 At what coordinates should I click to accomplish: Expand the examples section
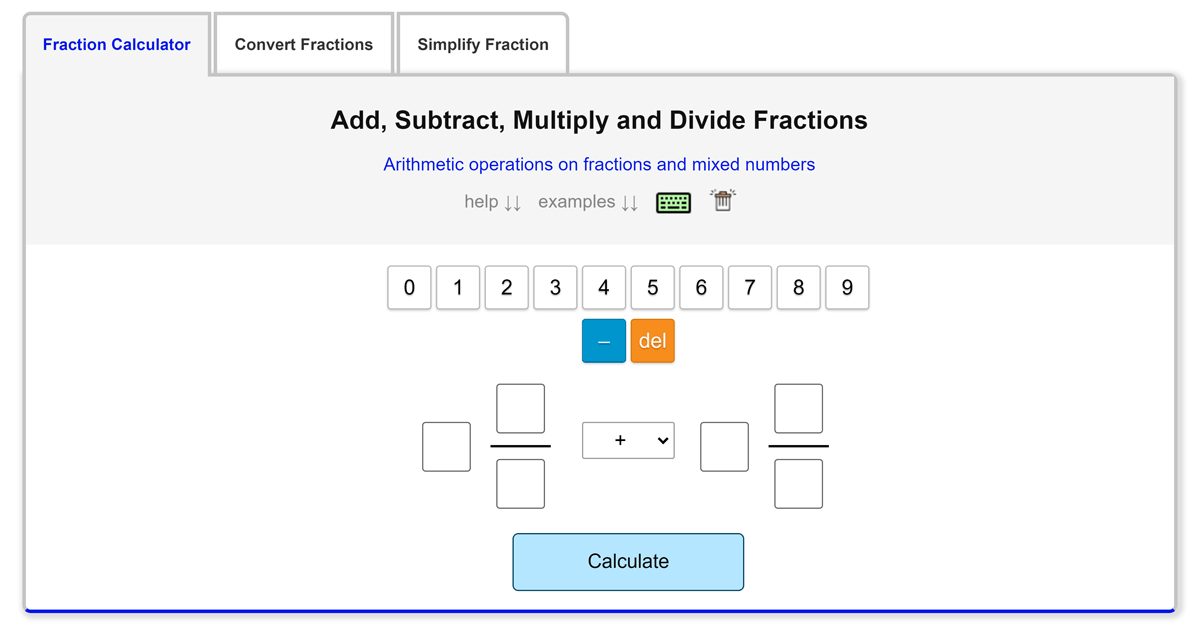click(587, 202)
